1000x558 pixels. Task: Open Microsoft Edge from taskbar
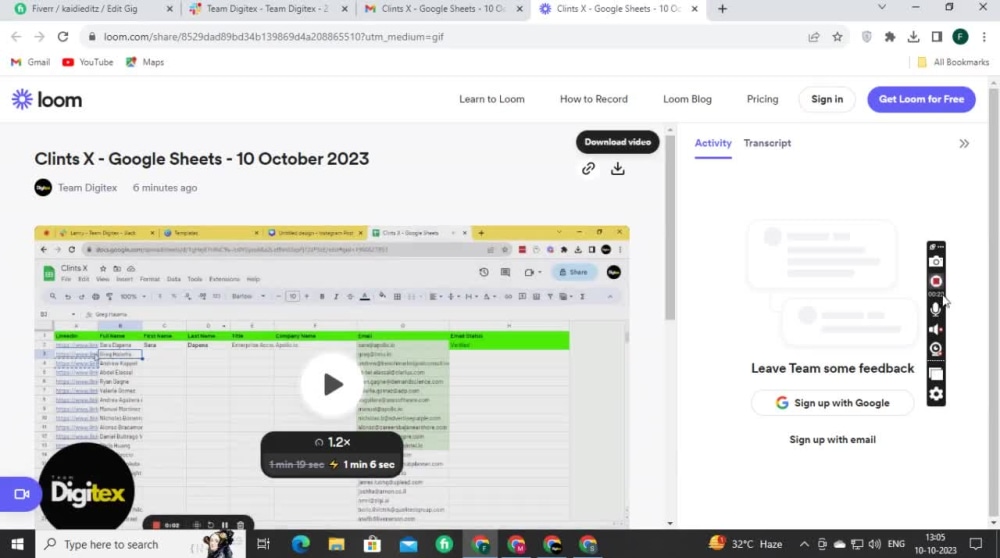click(x=300, y=544)
